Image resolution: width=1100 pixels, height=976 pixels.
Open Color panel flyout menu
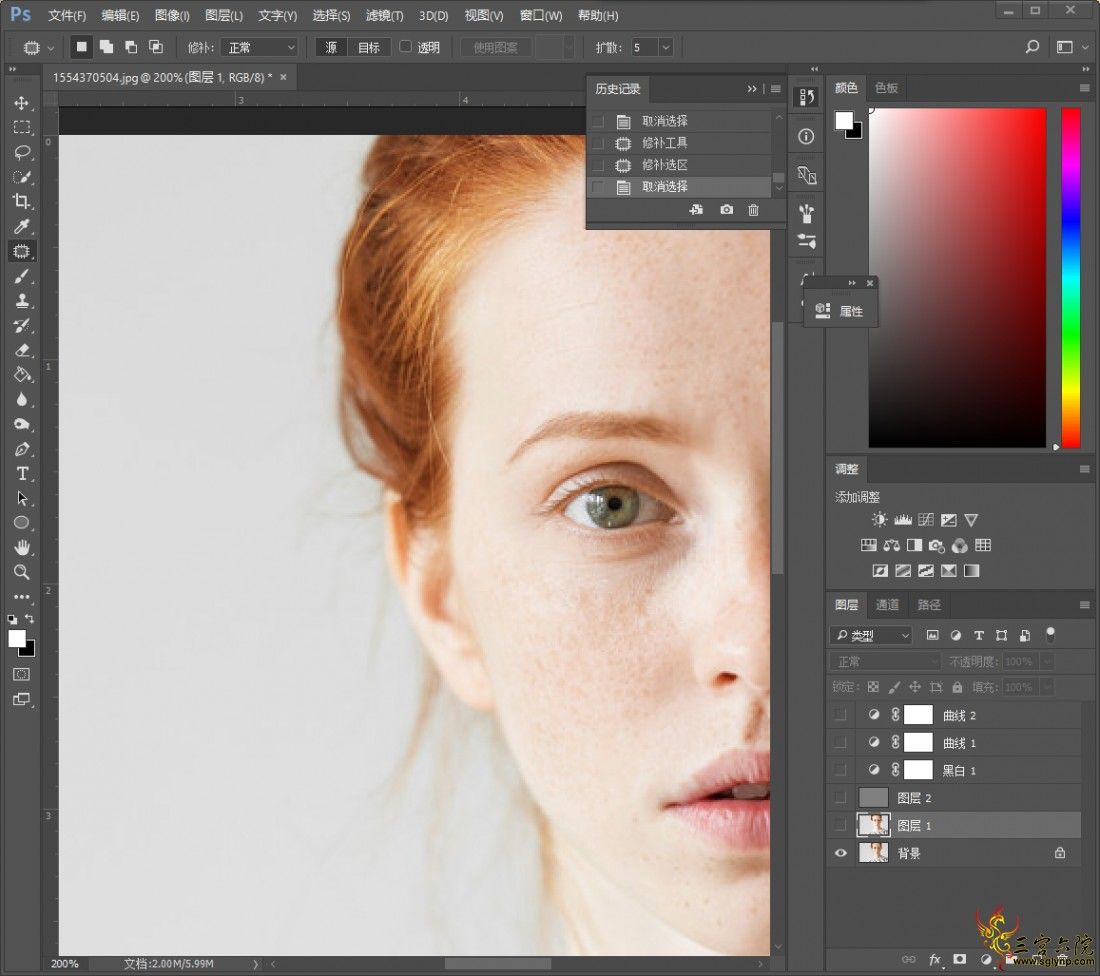pos(1085,88)
